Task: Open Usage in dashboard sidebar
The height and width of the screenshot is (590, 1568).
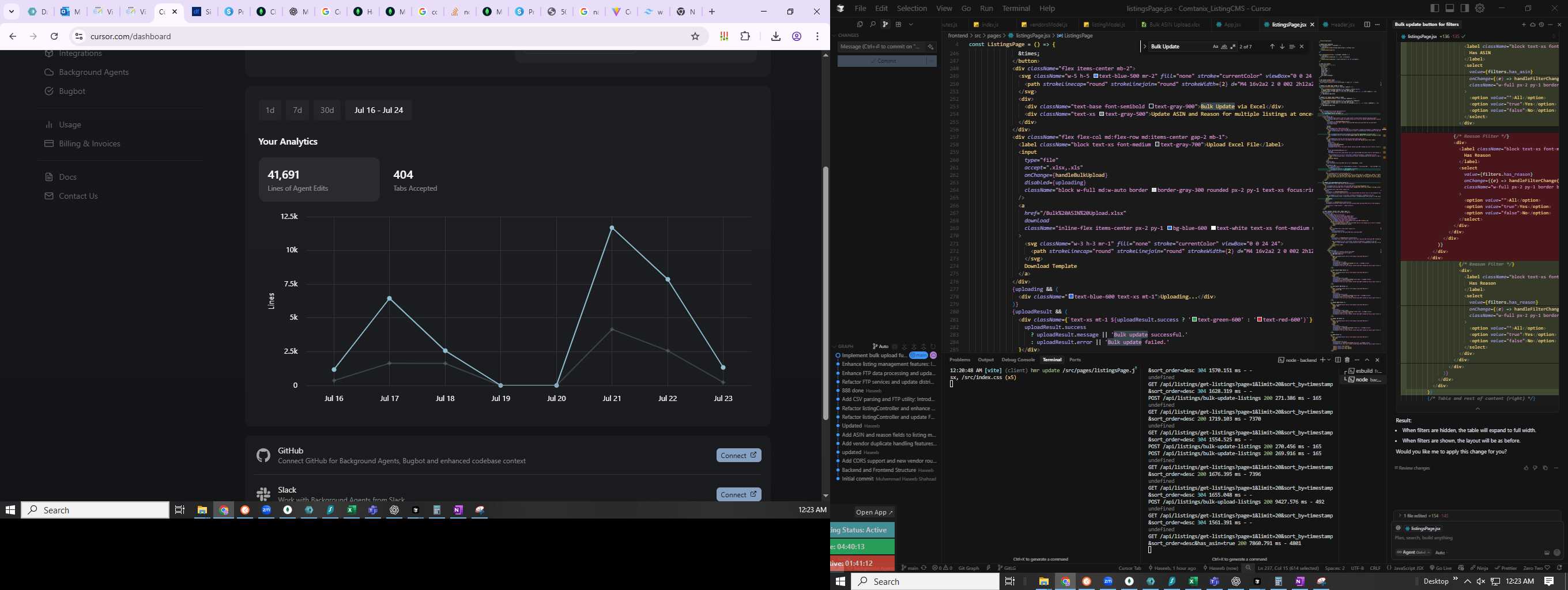Action: click(70, 124)
